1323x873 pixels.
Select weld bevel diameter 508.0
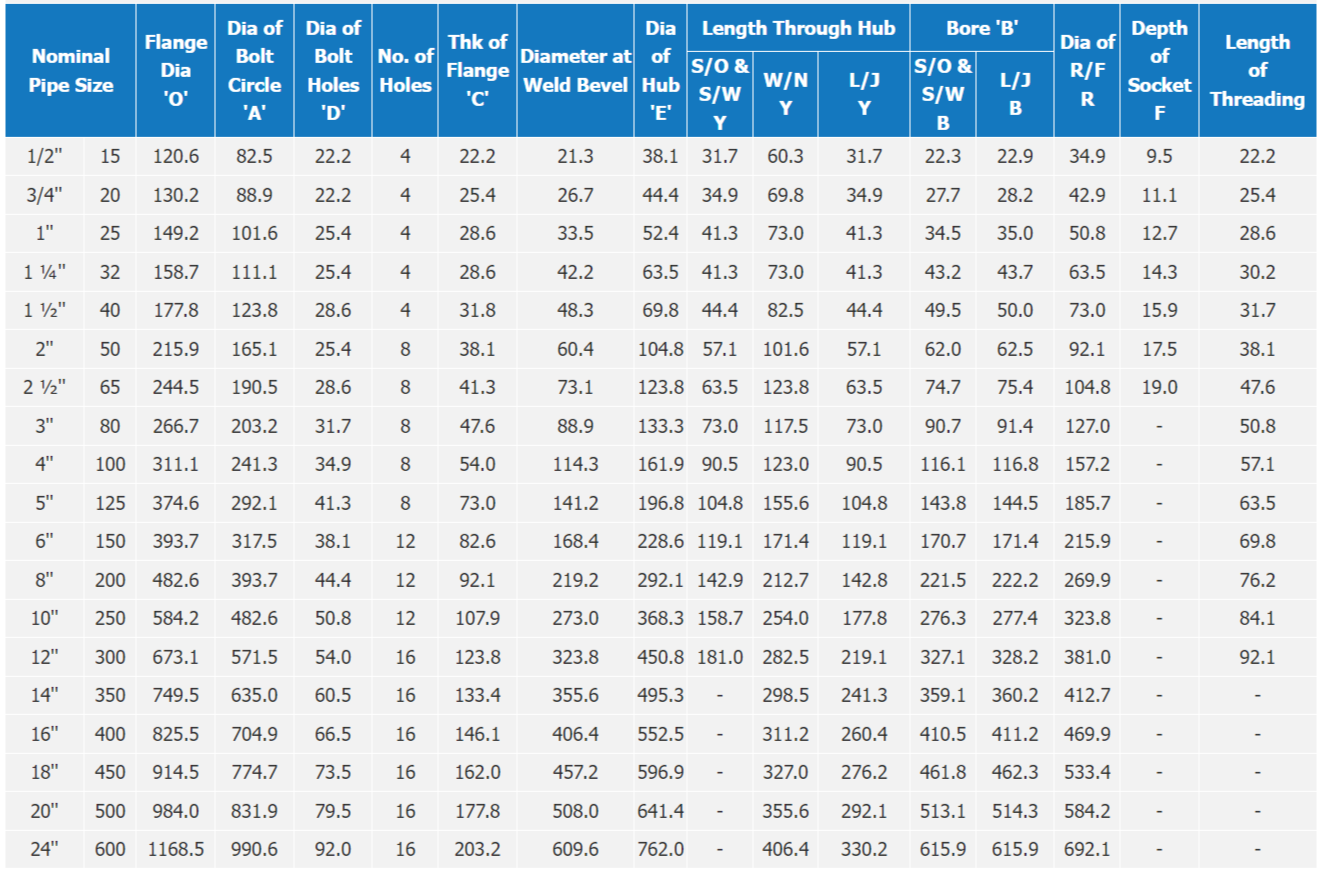(576, 811)
